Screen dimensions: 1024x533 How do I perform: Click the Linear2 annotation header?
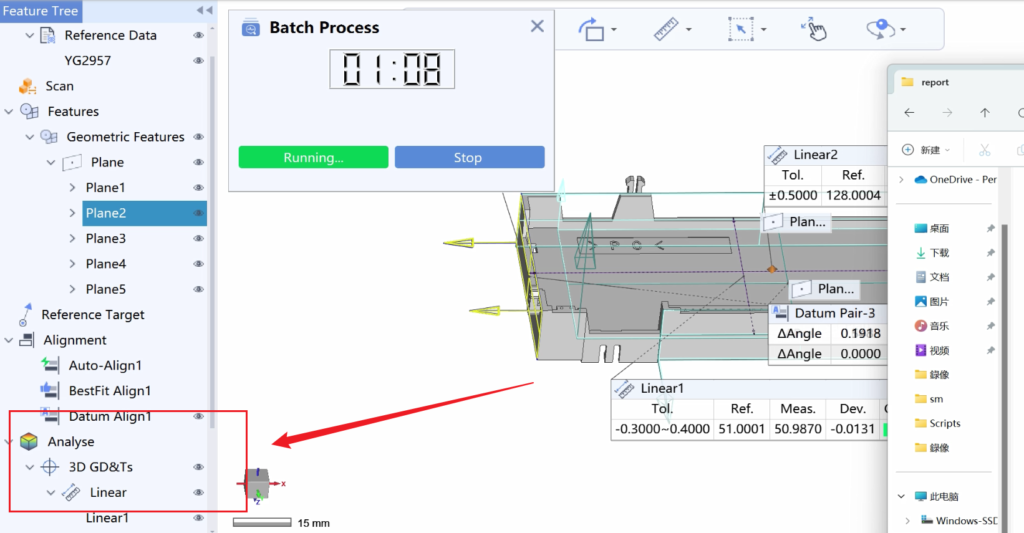point(824,155)
